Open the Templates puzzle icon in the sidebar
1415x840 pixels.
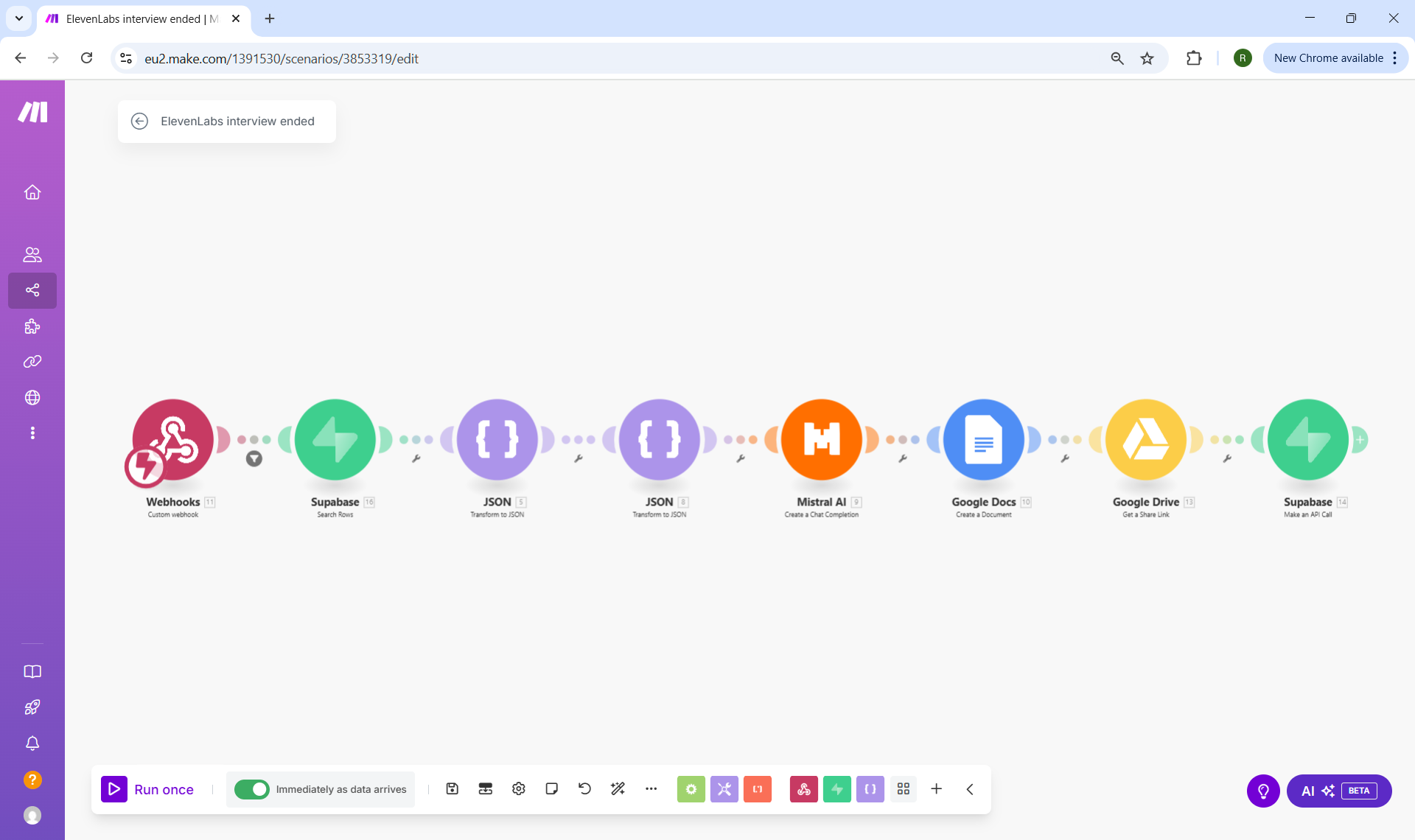(x=32, y=326)
